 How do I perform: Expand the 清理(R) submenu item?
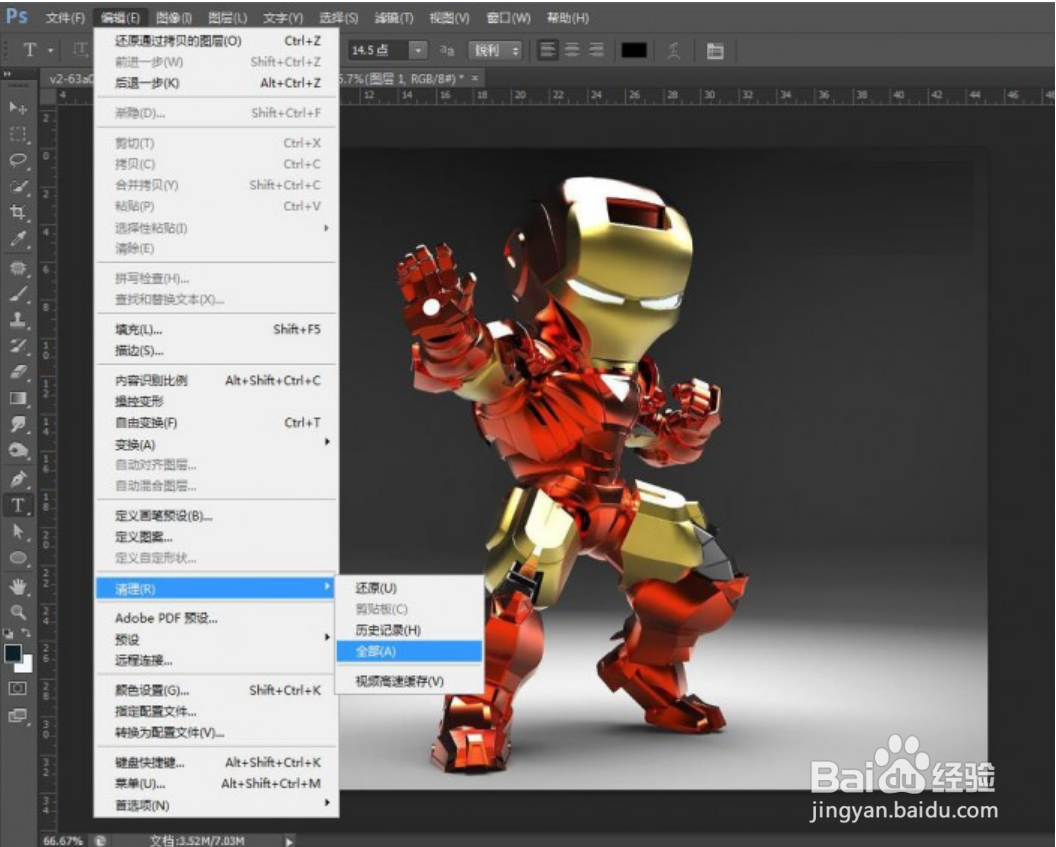(216, 588)
